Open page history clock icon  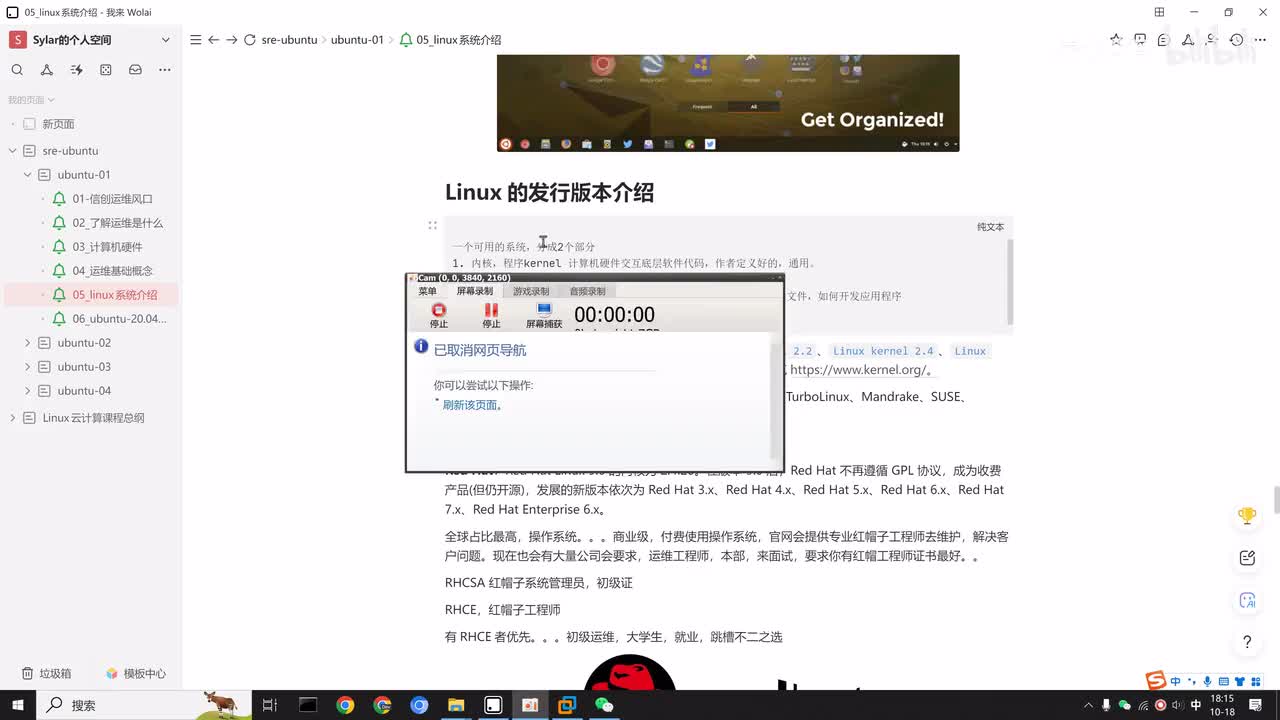[x=1236, y=40]
